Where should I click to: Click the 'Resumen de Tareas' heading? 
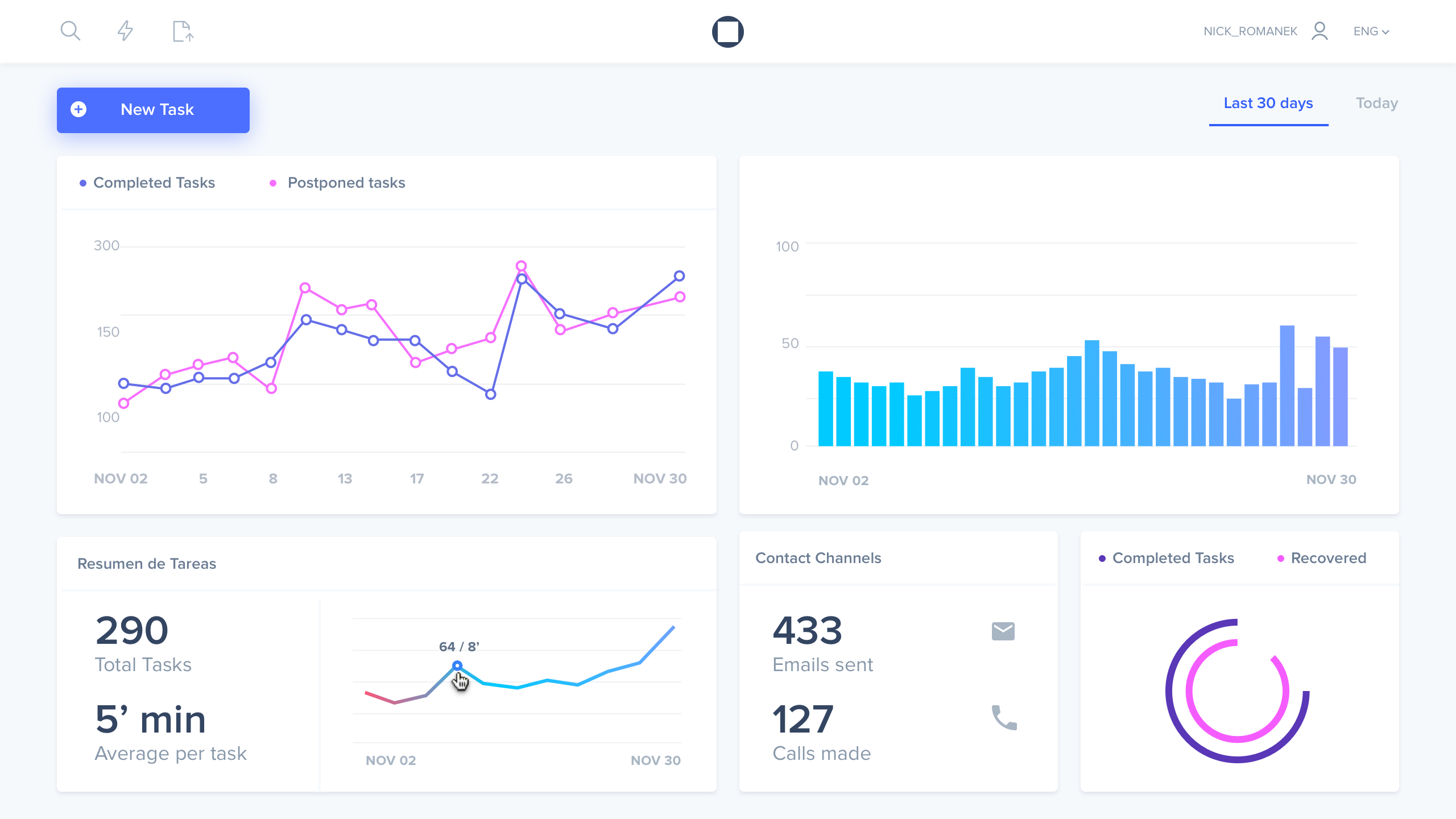[147, 564]
